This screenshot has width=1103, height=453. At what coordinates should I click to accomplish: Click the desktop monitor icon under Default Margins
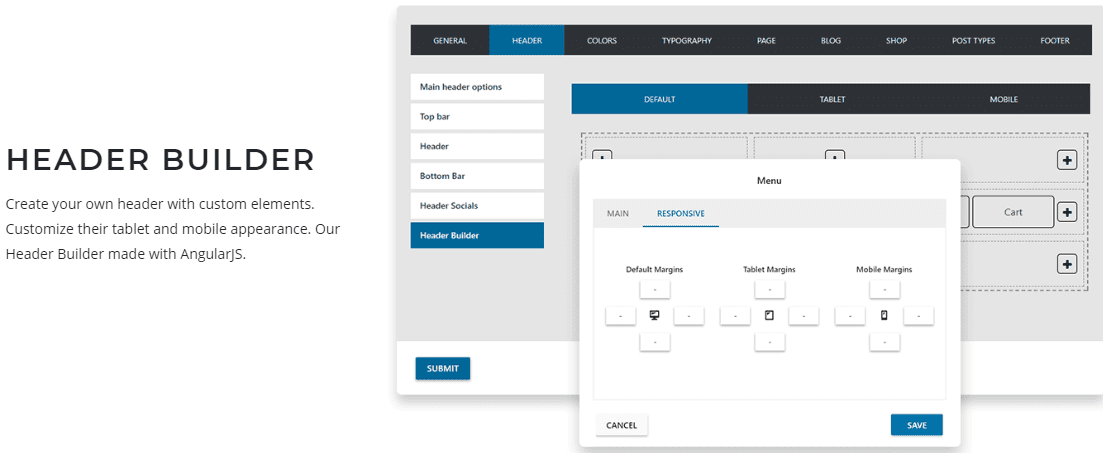tap(655, 316)
